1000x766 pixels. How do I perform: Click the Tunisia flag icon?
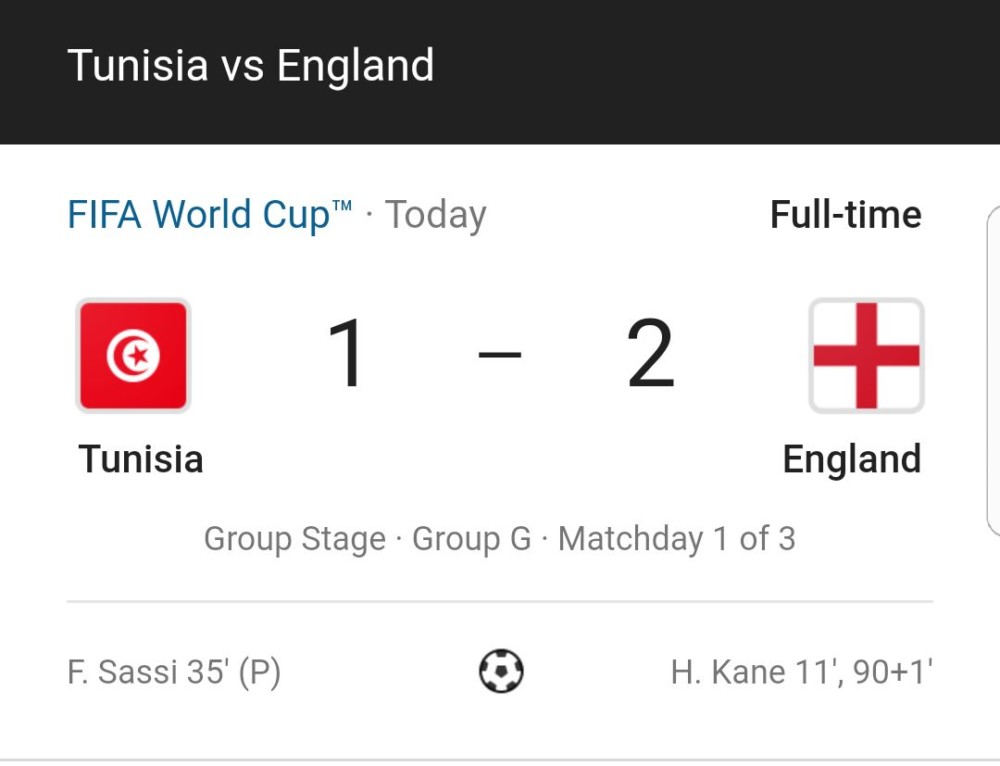[133, 356]
